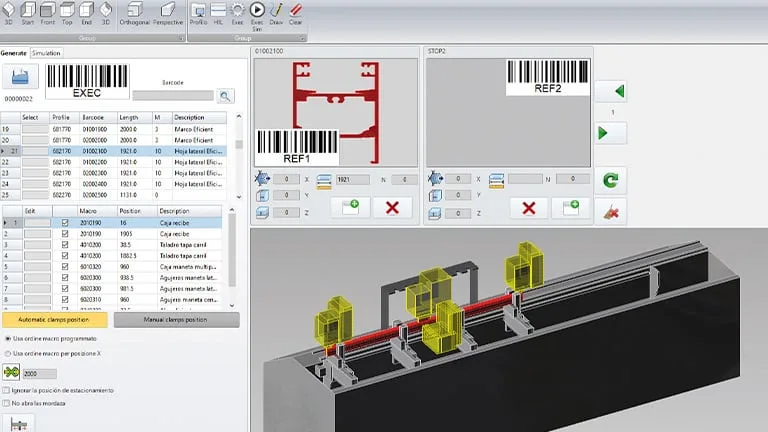Image resolution: width=768 pixels, height=432 pixels.
Task: Click the REF2 barcode thumbnail
Action: tap(548, 77)
